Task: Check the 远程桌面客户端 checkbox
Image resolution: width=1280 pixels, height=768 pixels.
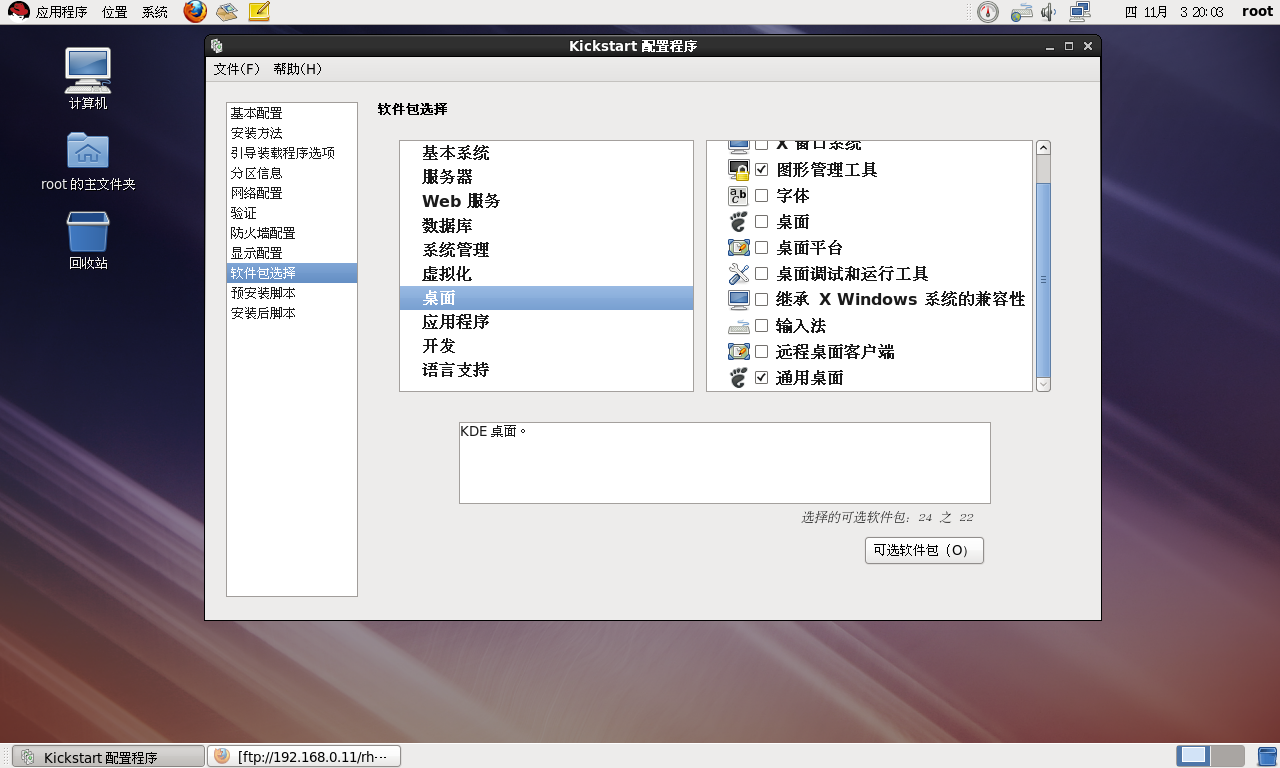Action: click(x=762, y=352)
